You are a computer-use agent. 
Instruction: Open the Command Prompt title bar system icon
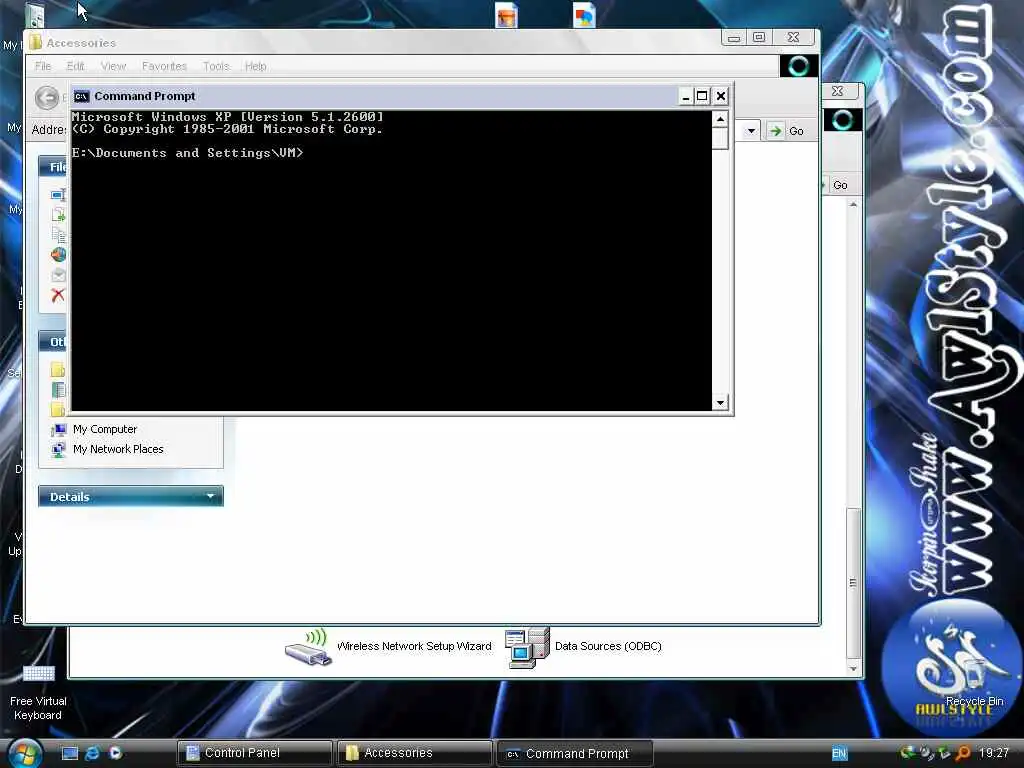tap(81, 97)
